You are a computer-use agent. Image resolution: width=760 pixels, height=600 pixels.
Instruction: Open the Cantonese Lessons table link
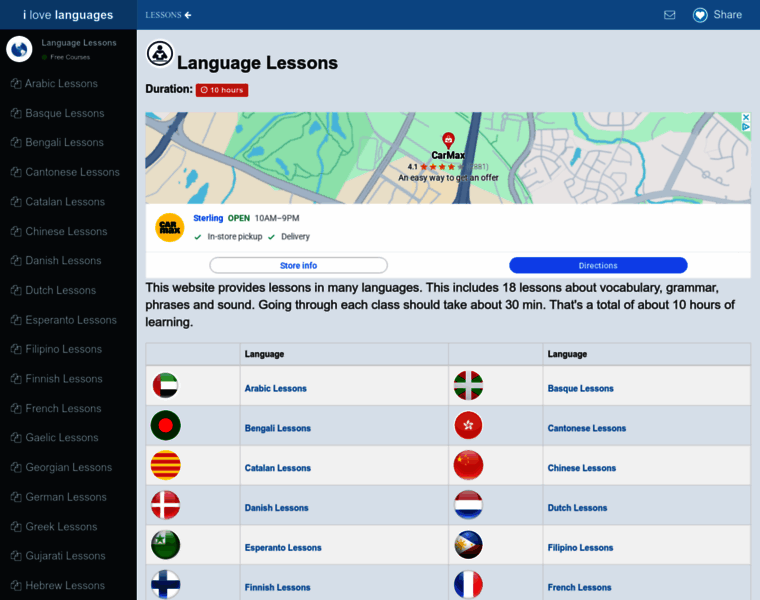click(x=586, y=428)
